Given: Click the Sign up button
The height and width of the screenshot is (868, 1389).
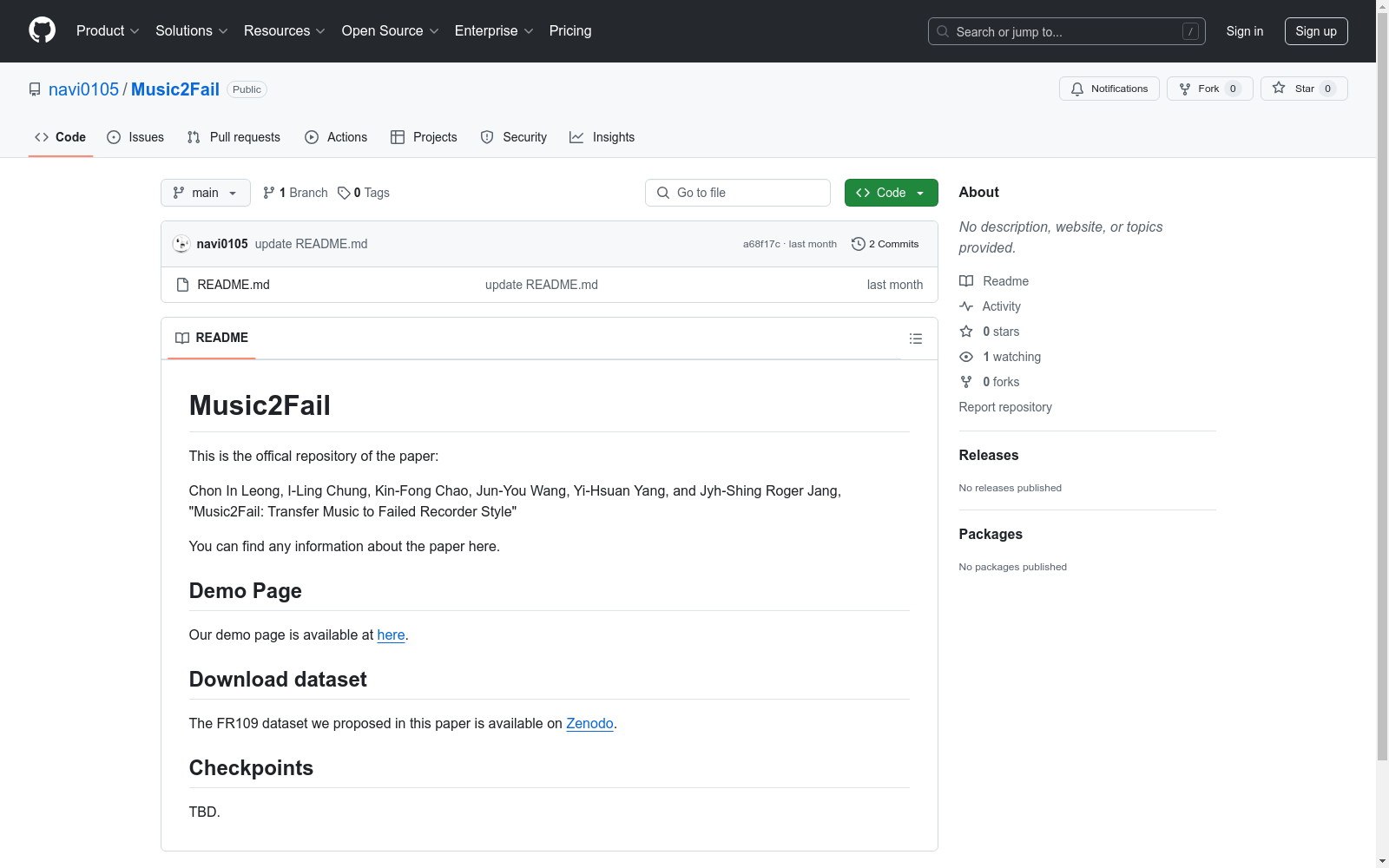Looking at the screenshot, I should pos(1316,31).
